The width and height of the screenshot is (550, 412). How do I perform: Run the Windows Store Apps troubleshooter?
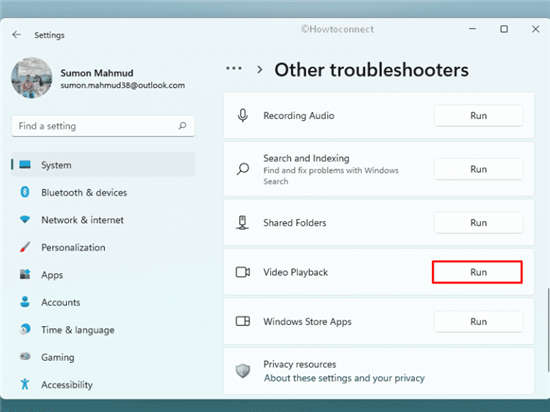[x=478, y=322]
